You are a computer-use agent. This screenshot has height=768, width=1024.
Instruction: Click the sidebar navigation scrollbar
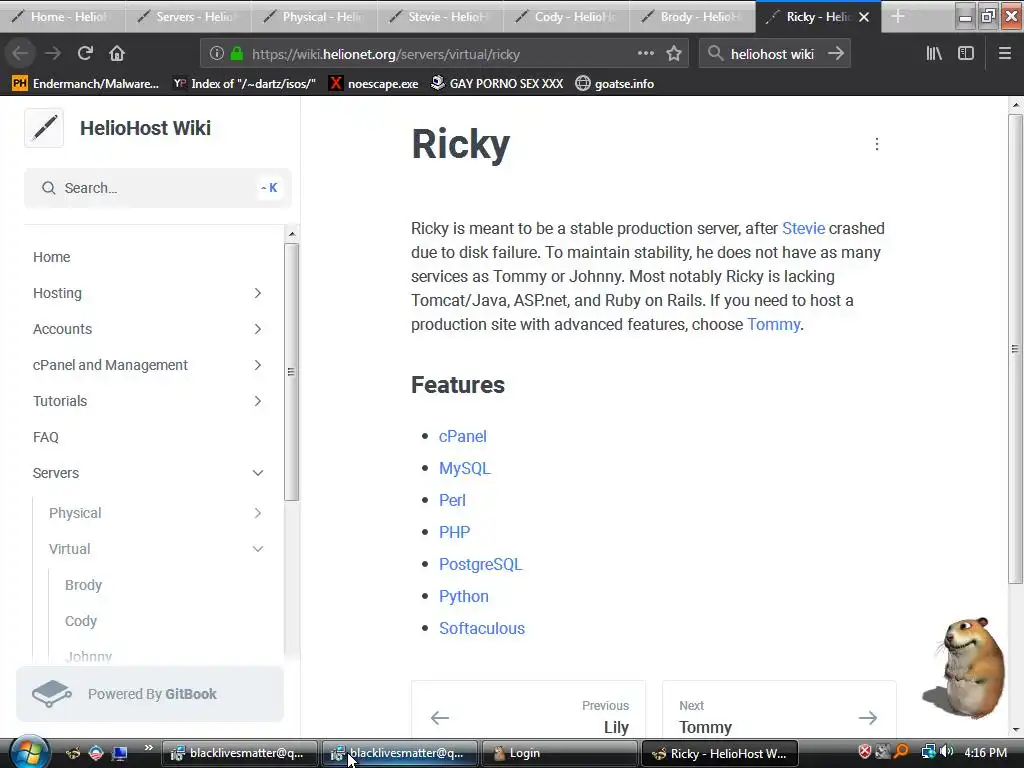pyautogui.click(x=292, y=372)
